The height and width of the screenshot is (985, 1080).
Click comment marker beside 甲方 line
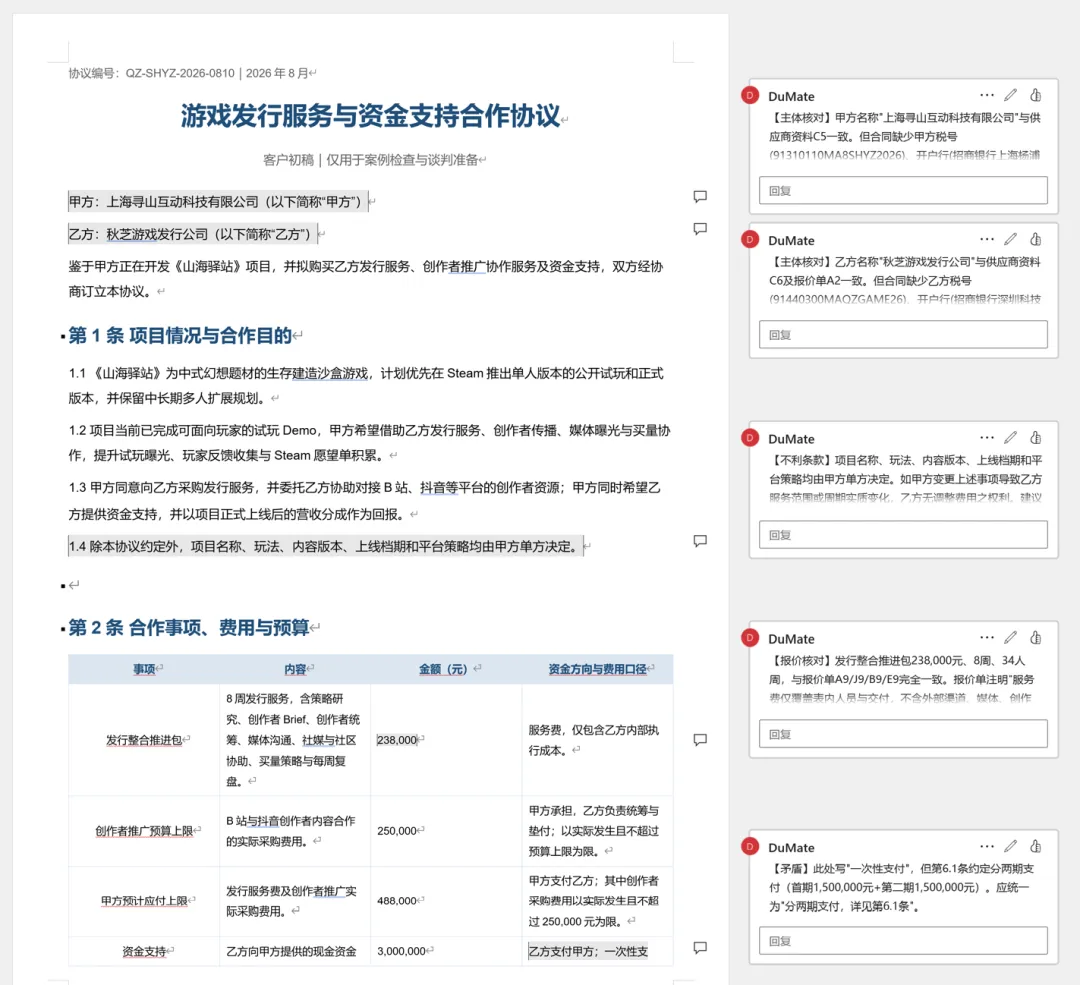click(x=700, y=197)
